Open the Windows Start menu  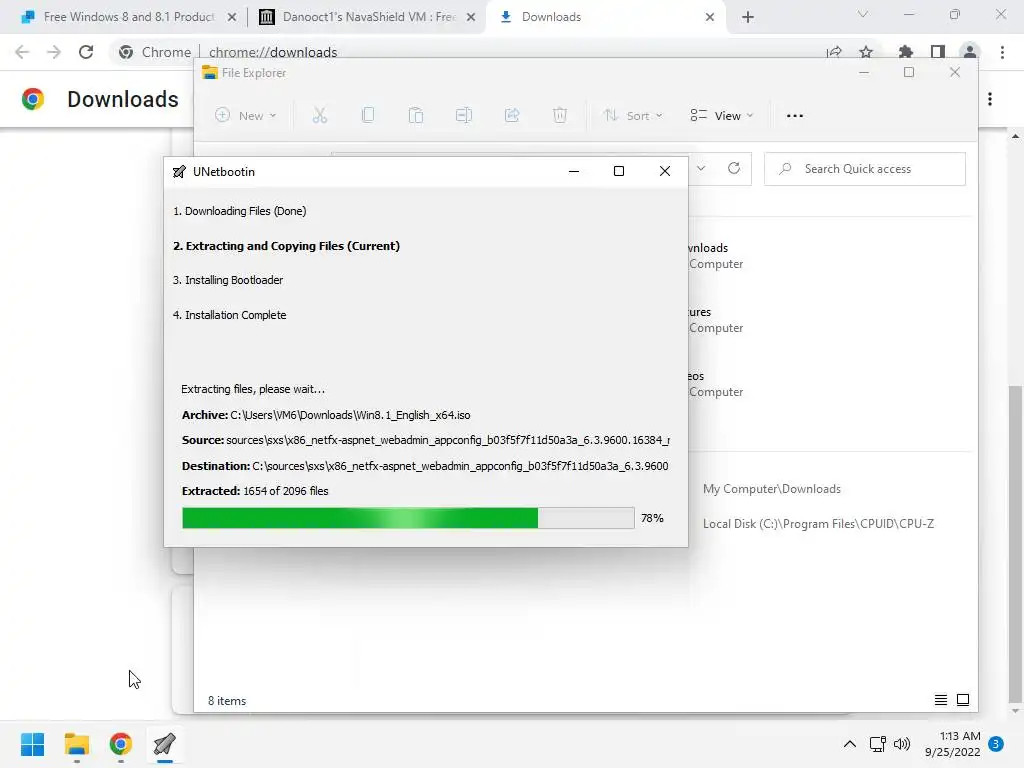[x=32, y=744]
